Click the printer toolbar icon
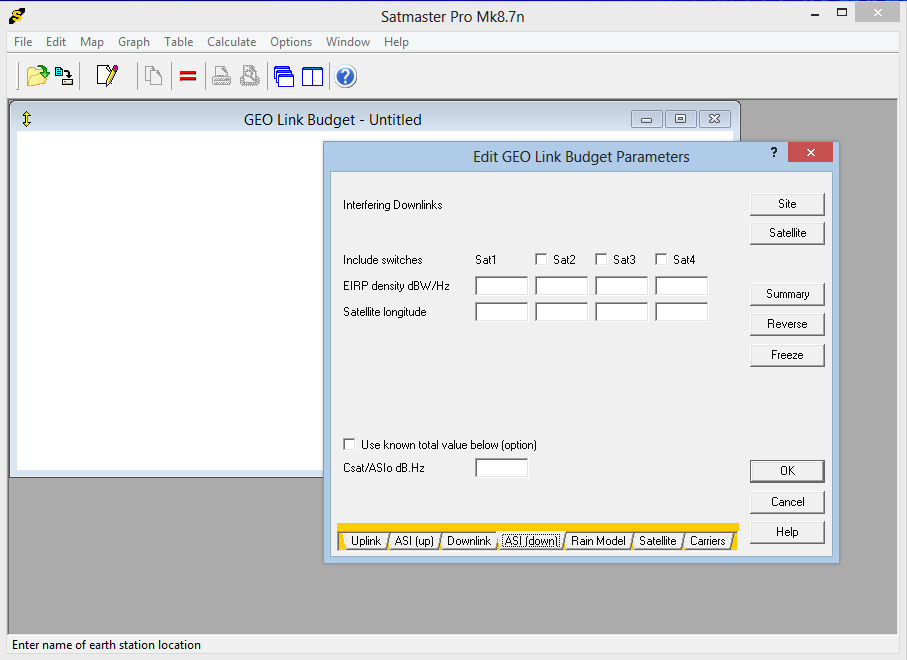 pyautogui.click(x=221, y=76)
